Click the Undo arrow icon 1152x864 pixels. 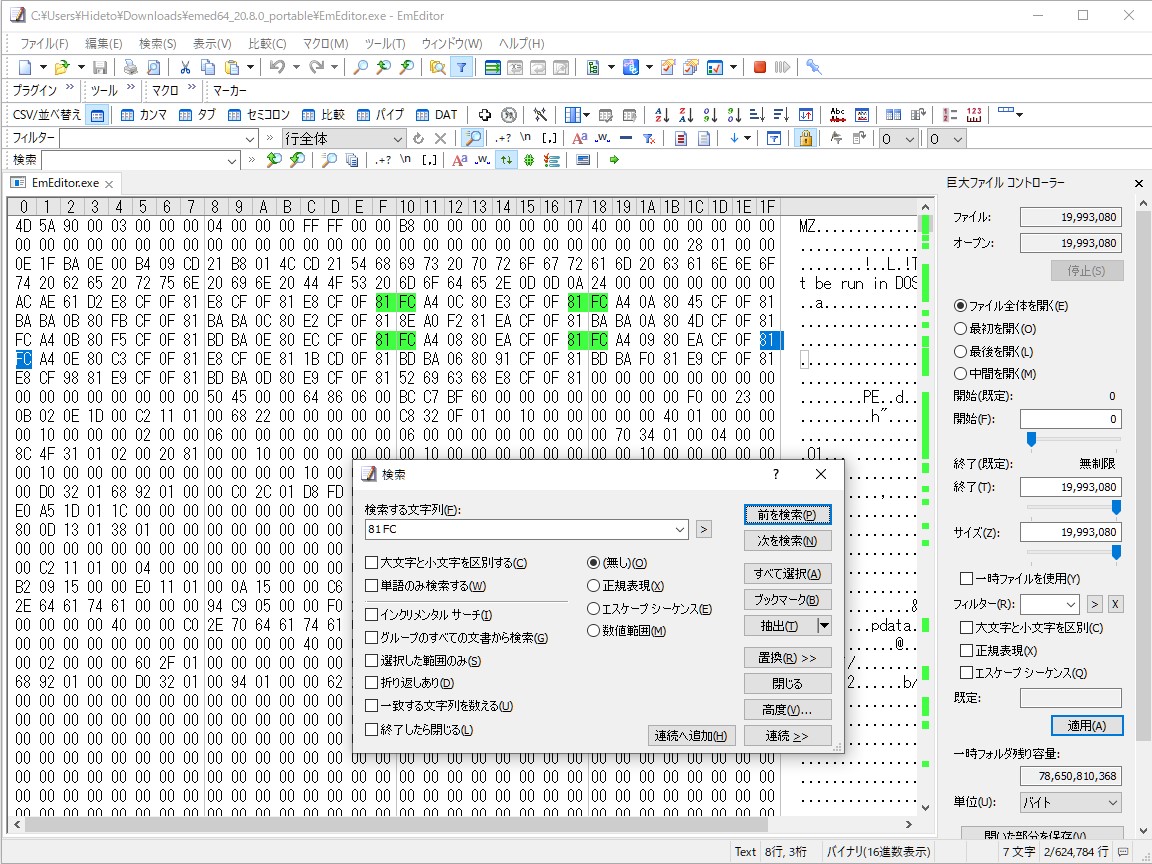277,68
